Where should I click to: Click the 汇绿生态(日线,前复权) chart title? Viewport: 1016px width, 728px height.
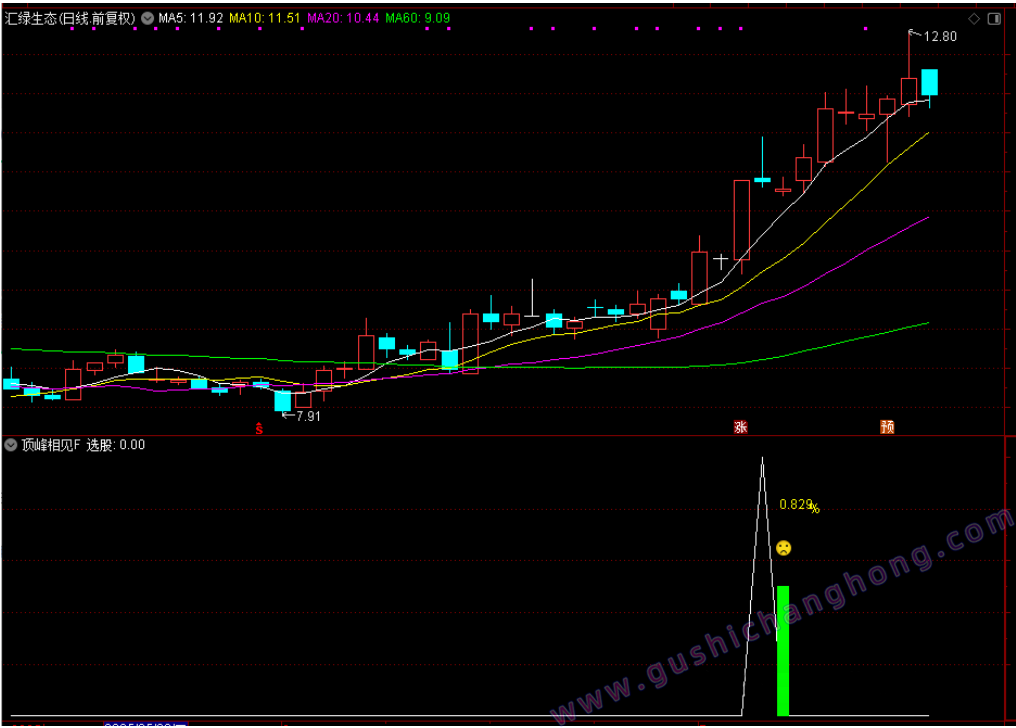[x=71, y=18]
